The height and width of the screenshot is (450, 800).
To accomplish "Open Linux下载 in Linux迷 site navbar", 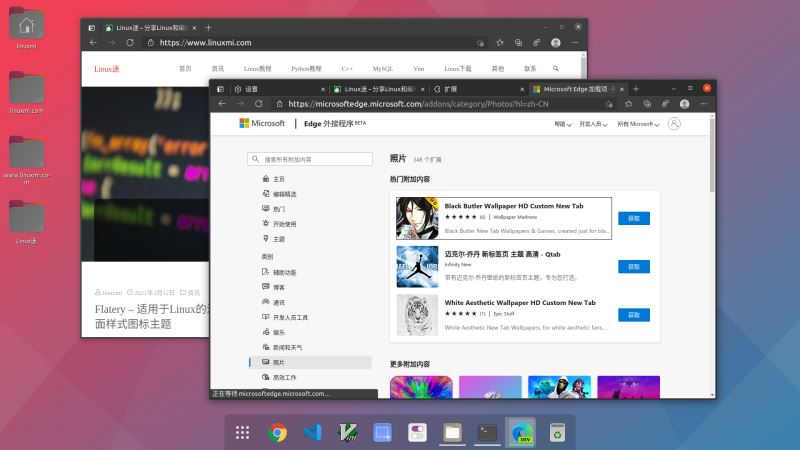I will tap(458, 68).
